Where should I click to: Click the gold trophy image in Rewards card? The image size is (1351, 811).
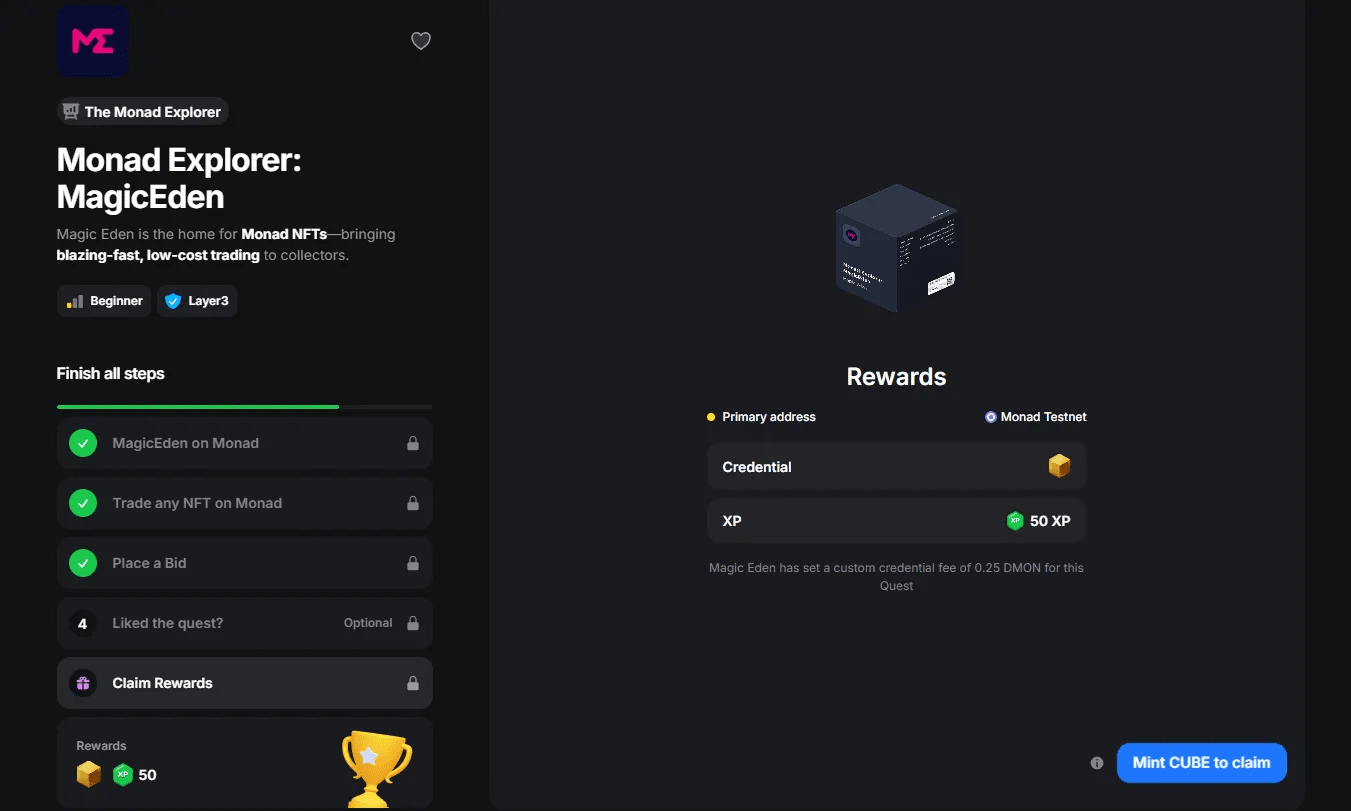(377, 769)
